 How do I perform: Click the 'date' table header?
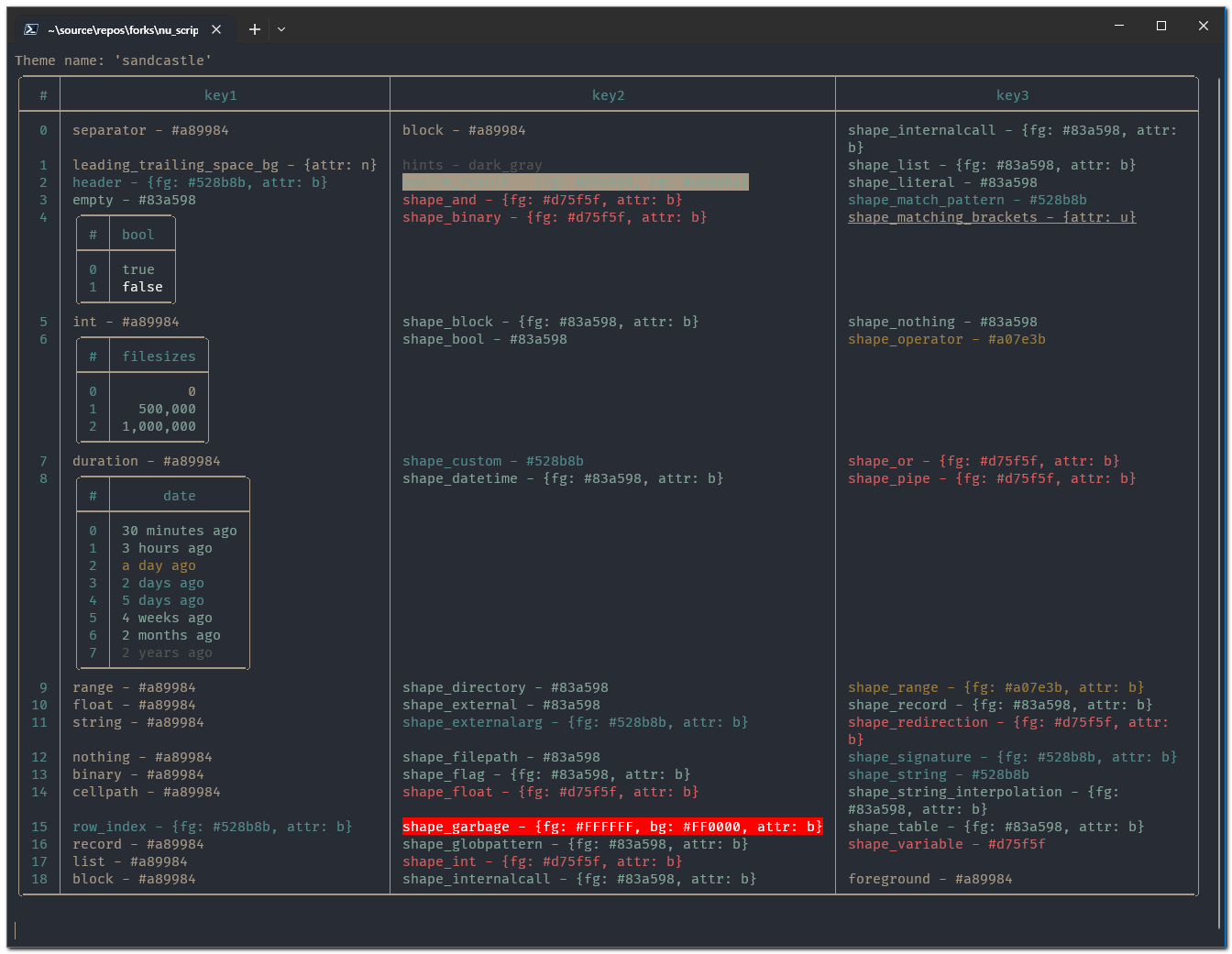(180, 496)
